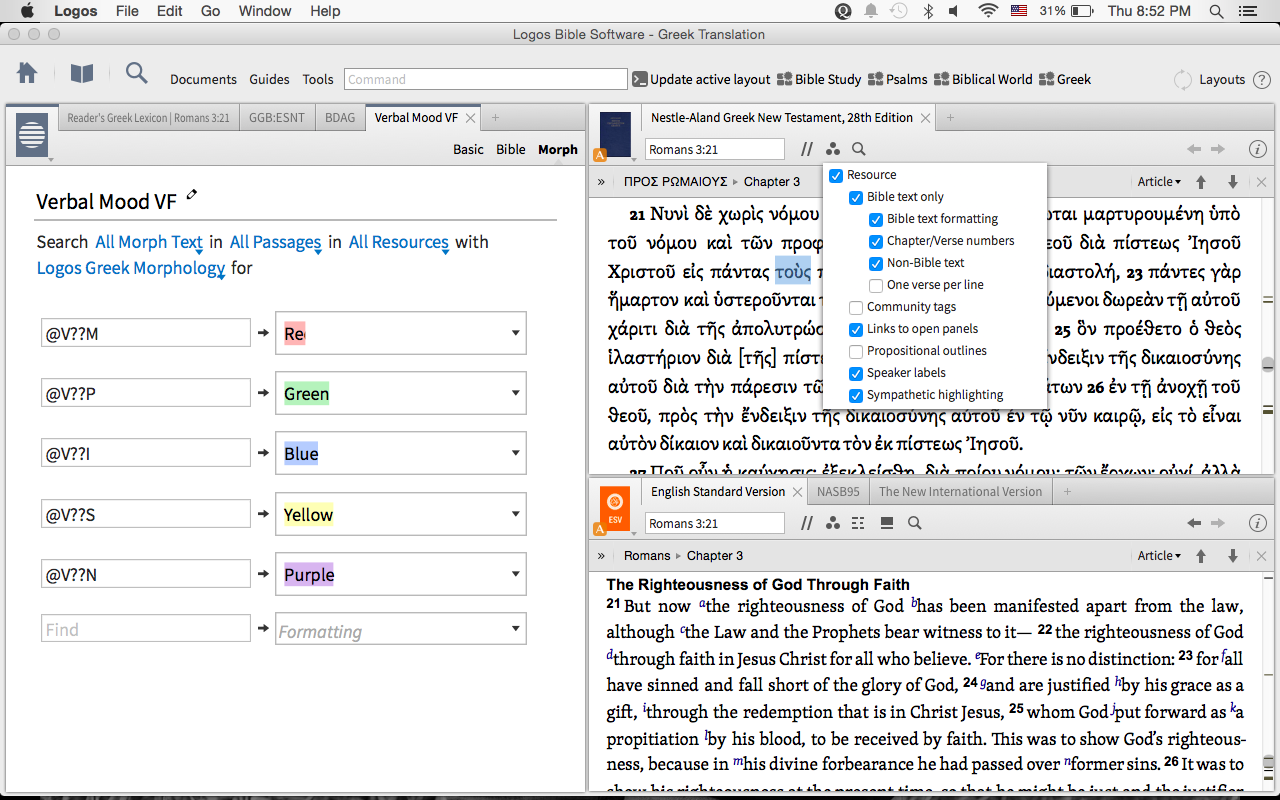
Task: Go back in ESV panel history
Action: (1194, 523)
